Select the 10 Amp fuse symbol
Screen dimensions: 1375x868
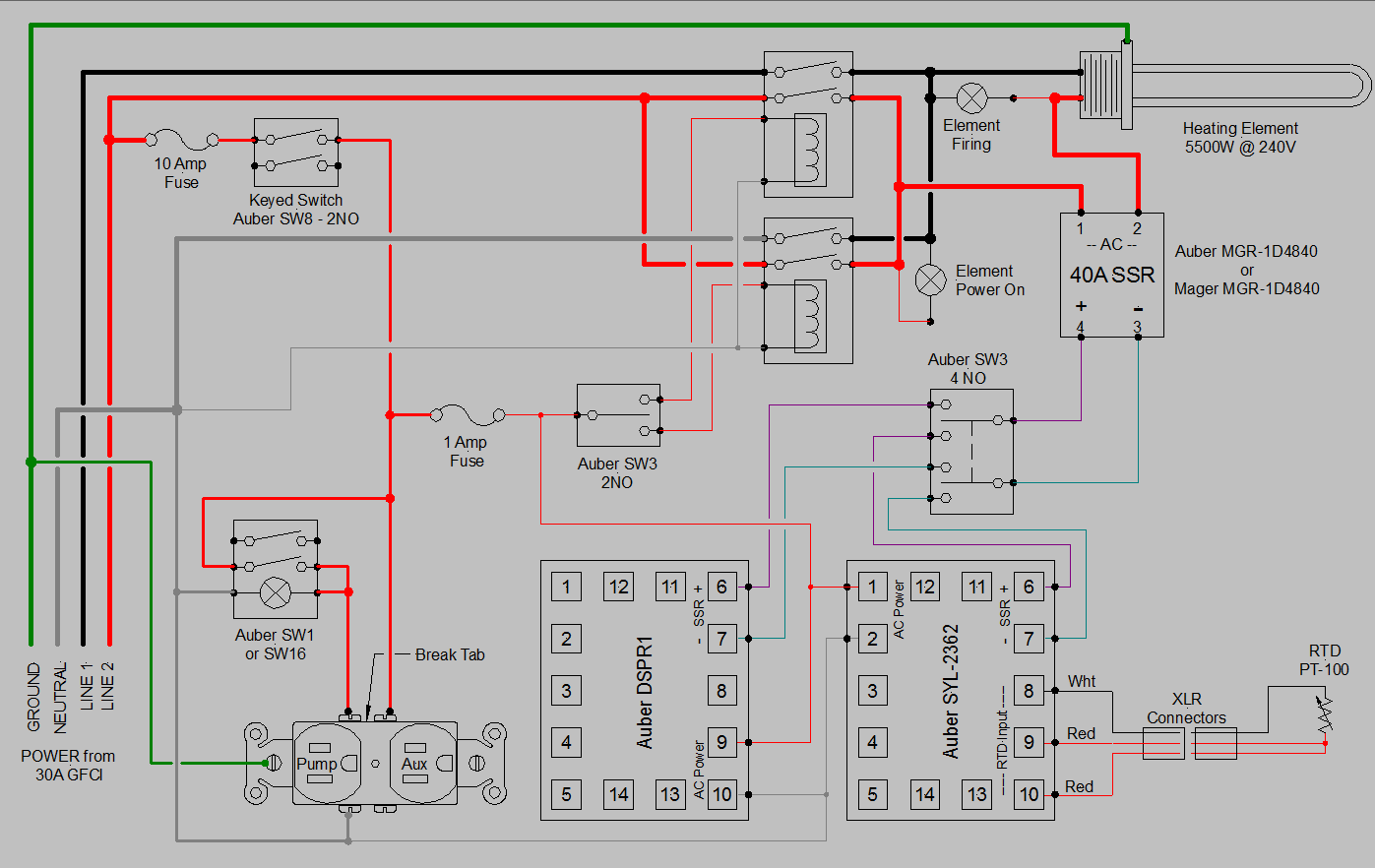[x=182, y=140]
